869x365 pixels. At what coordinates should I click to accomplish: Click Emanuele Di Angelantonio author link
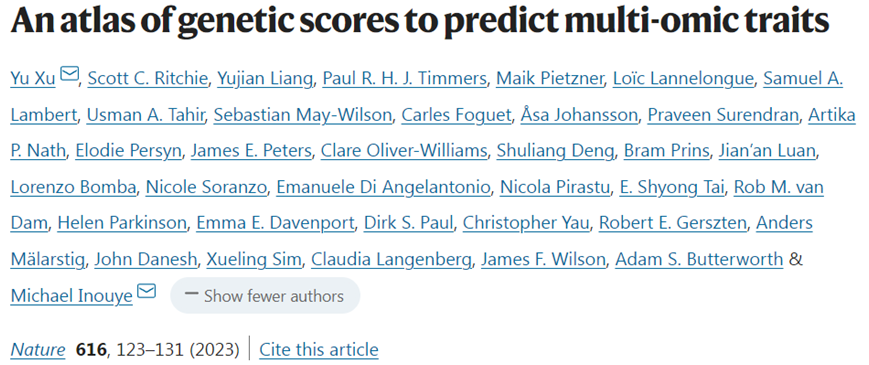(x=383, y=187)
